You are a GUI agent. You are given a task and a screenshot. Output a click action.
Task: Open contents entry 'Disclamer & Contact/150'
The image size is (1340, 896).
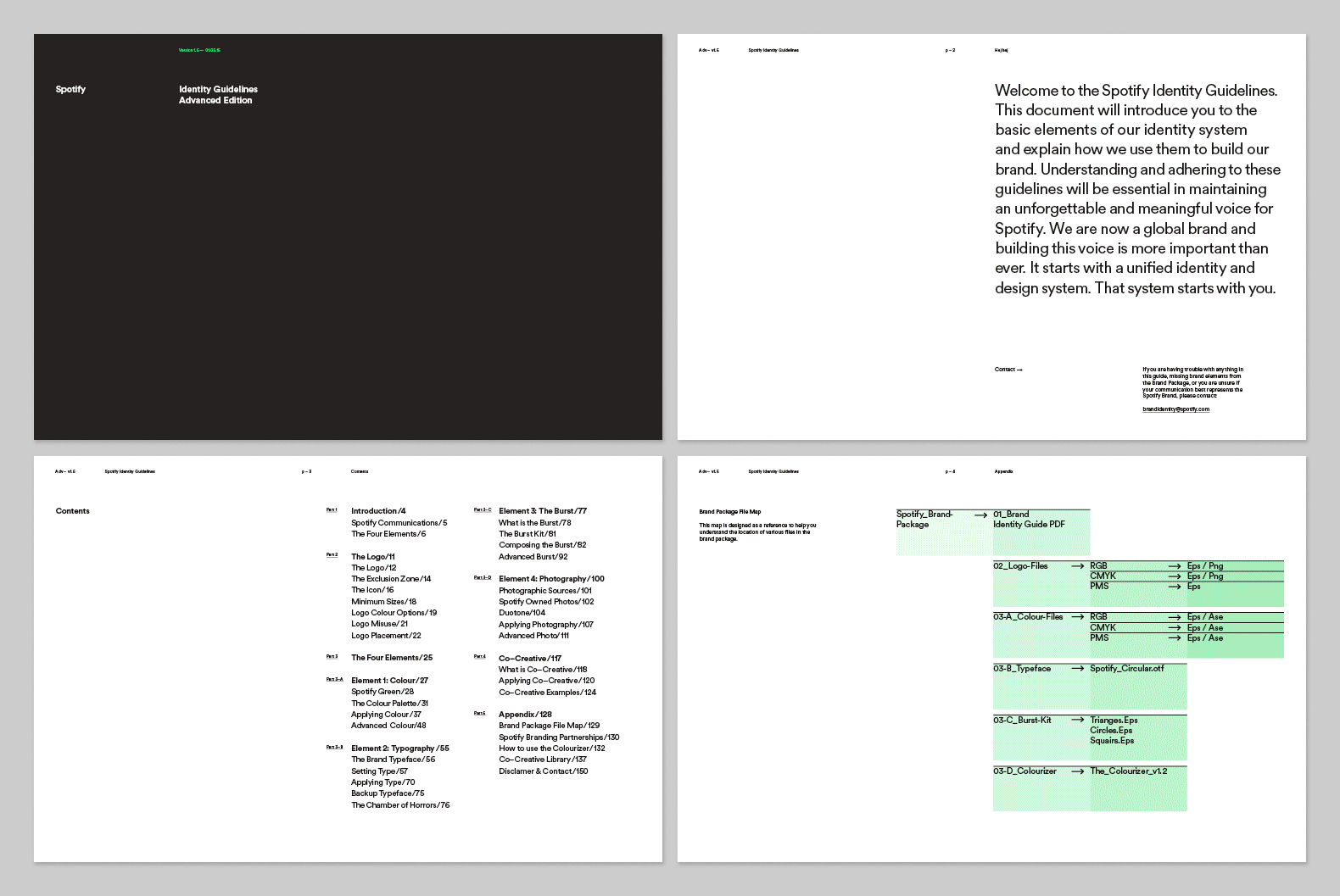click(544, 771)
